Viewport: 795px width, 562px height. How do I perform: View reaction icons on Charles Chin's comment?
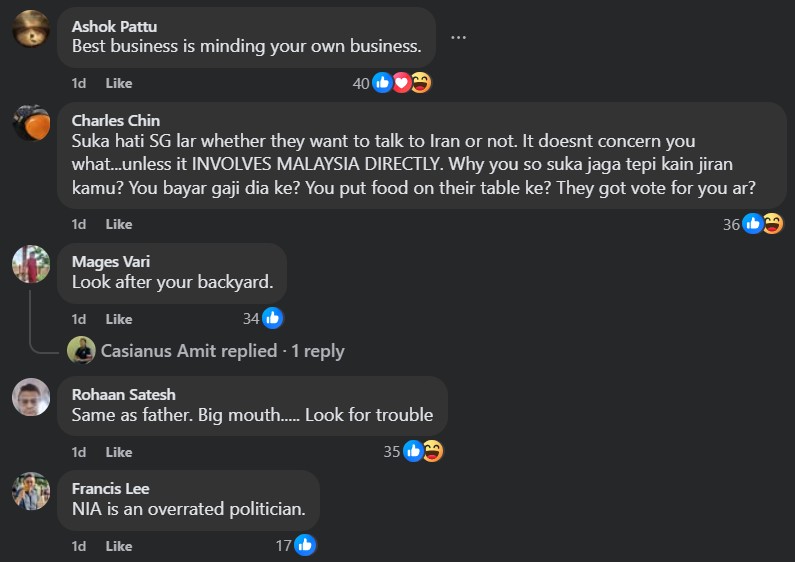pos(762,224)
